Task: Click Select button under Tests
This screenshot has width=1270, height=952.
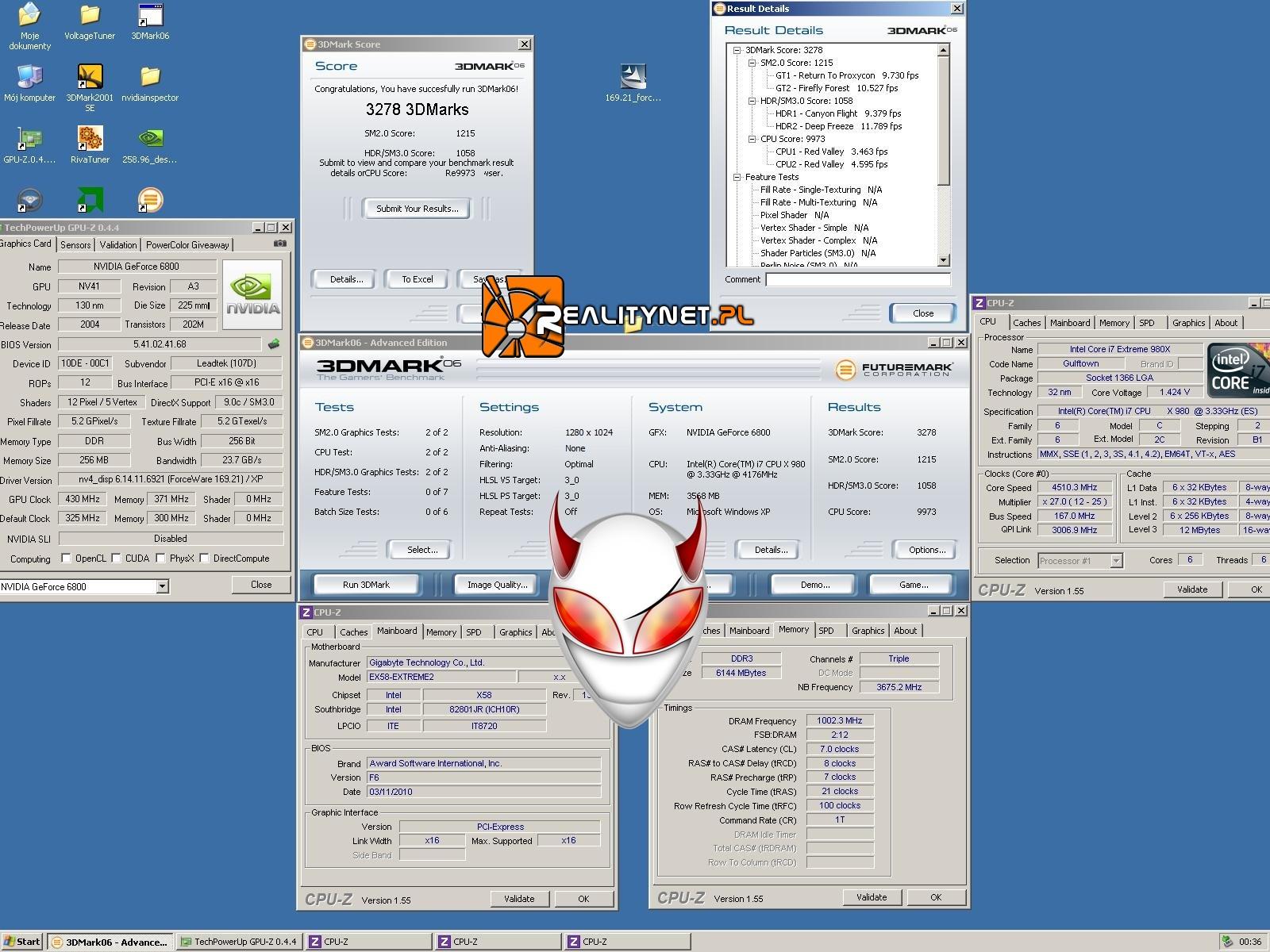Action: pyautogui.click(x=422, y=550)
